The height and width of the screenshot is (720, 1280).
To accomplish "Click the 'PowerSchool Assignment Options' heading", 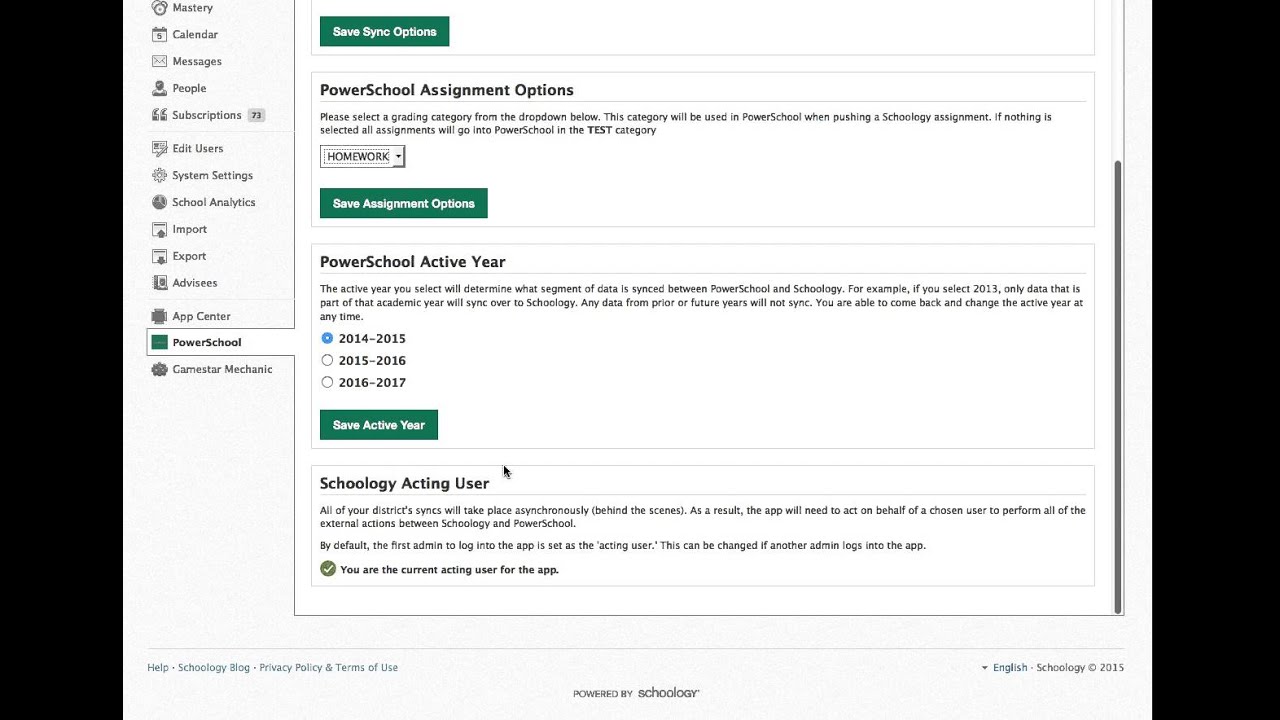I will pos(446,90).
